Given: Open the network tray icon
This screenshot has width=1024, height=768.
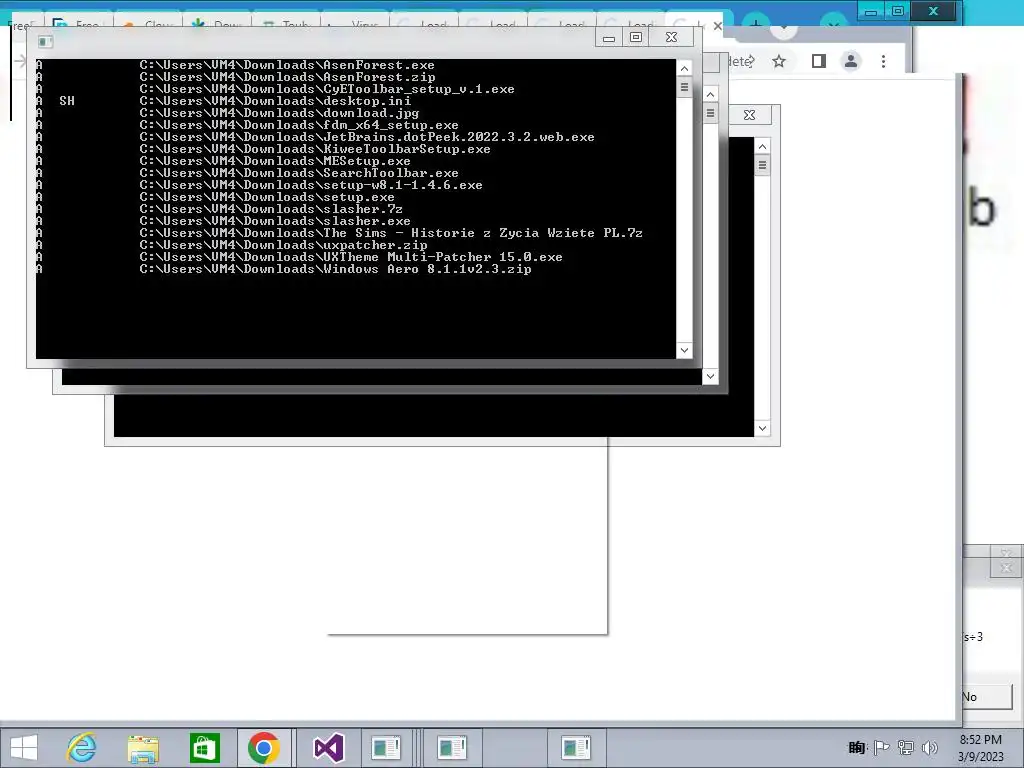Looking at the screenshot, I should coord(906,748).
